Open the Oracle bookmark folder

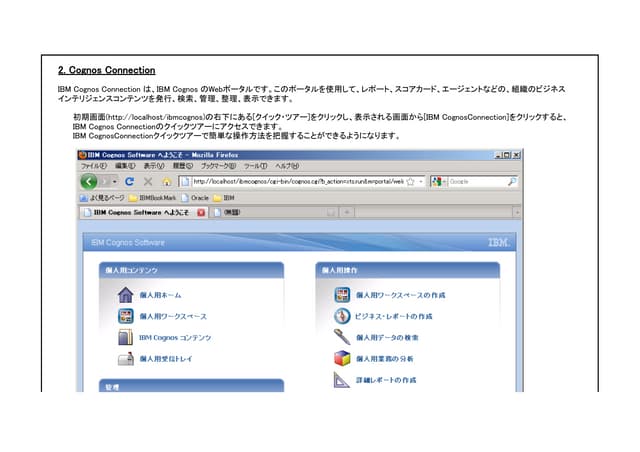click(200, 198)
